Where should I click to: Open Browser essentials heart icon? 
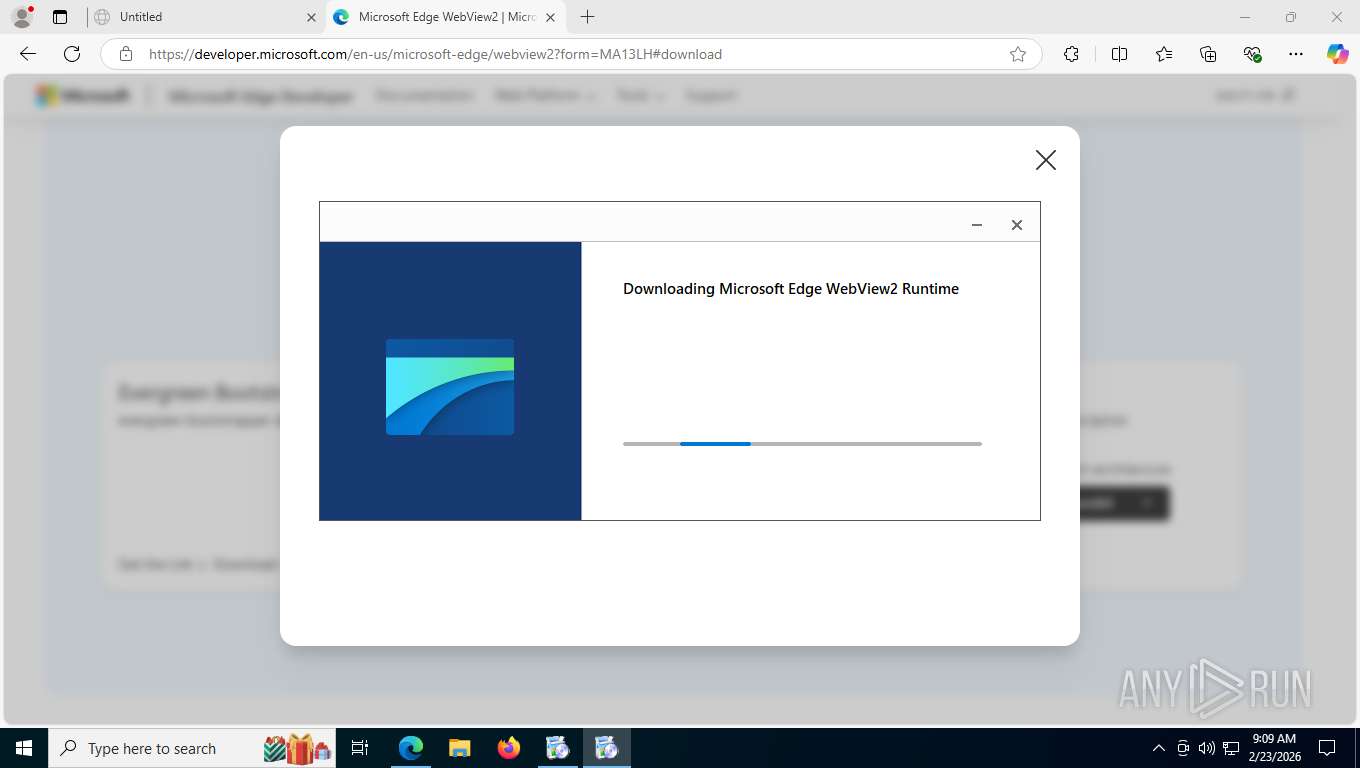1252,54
